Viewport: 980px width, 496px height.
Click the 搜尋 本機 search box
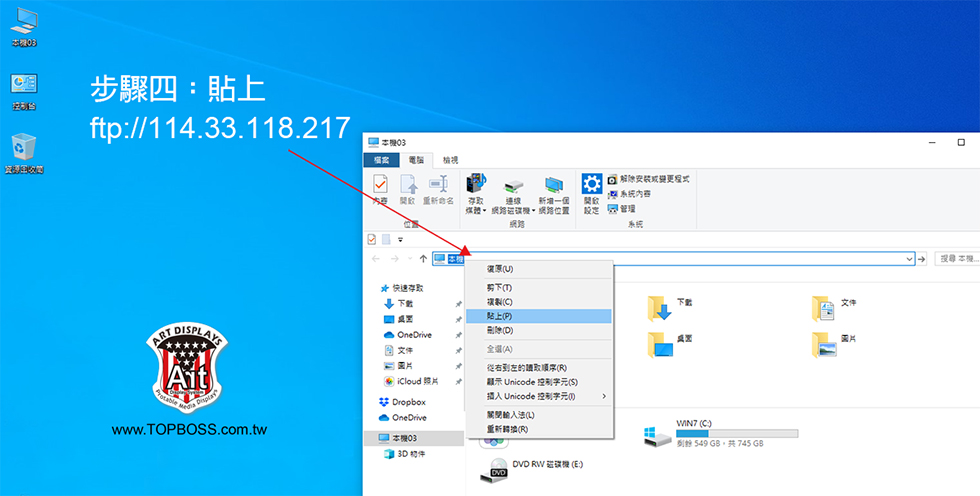pos(956,259)
